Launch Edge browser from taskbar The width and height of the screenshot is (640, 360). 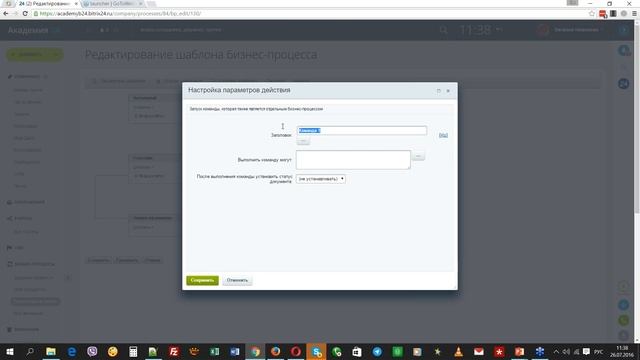[72, 351]
